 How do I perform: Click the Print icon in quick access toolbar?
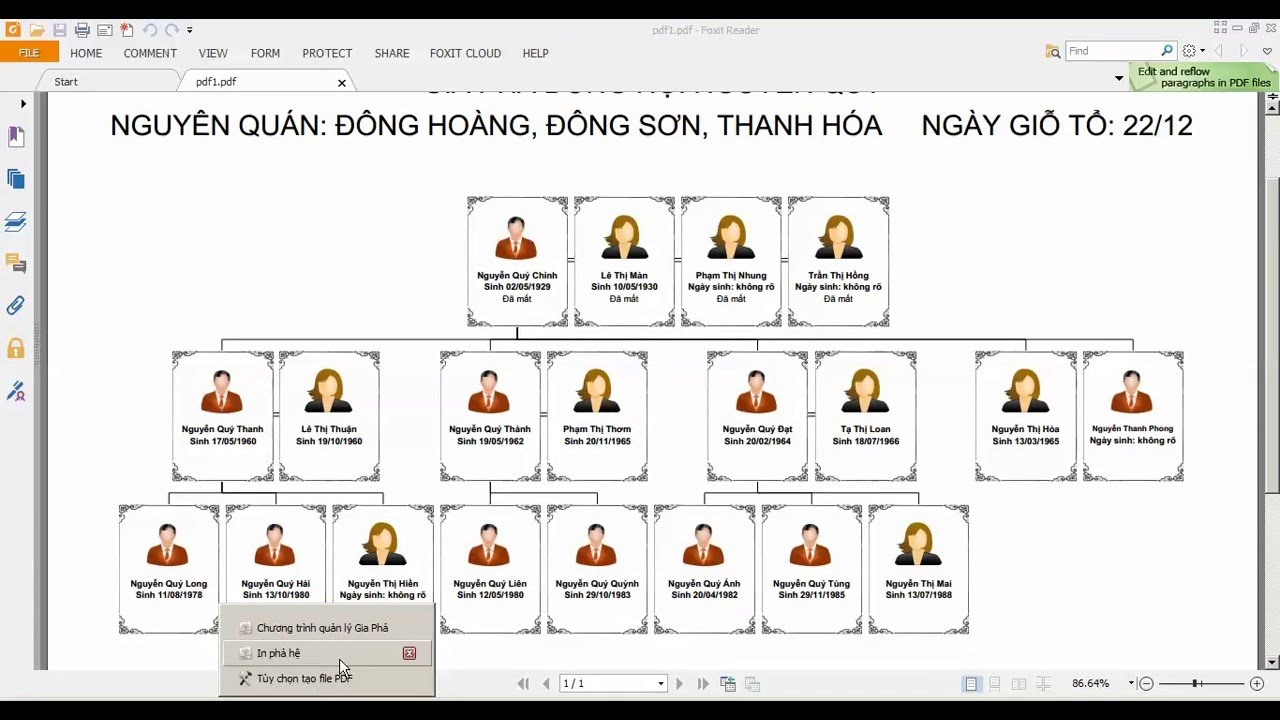point(82,30)
